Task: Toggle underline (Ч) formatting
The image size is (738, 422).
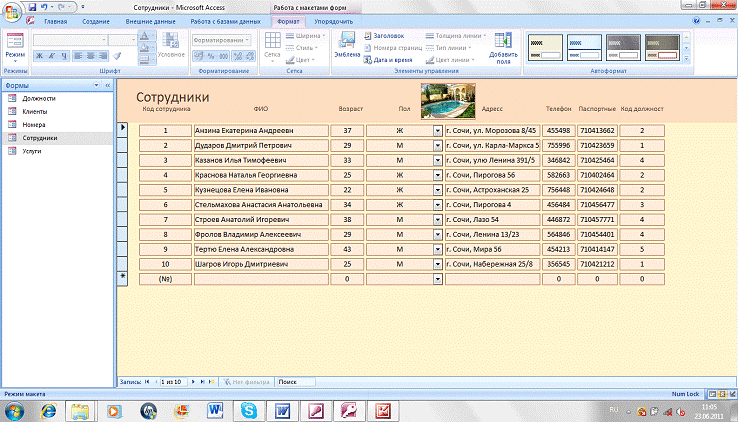Action: click(66, 56)
